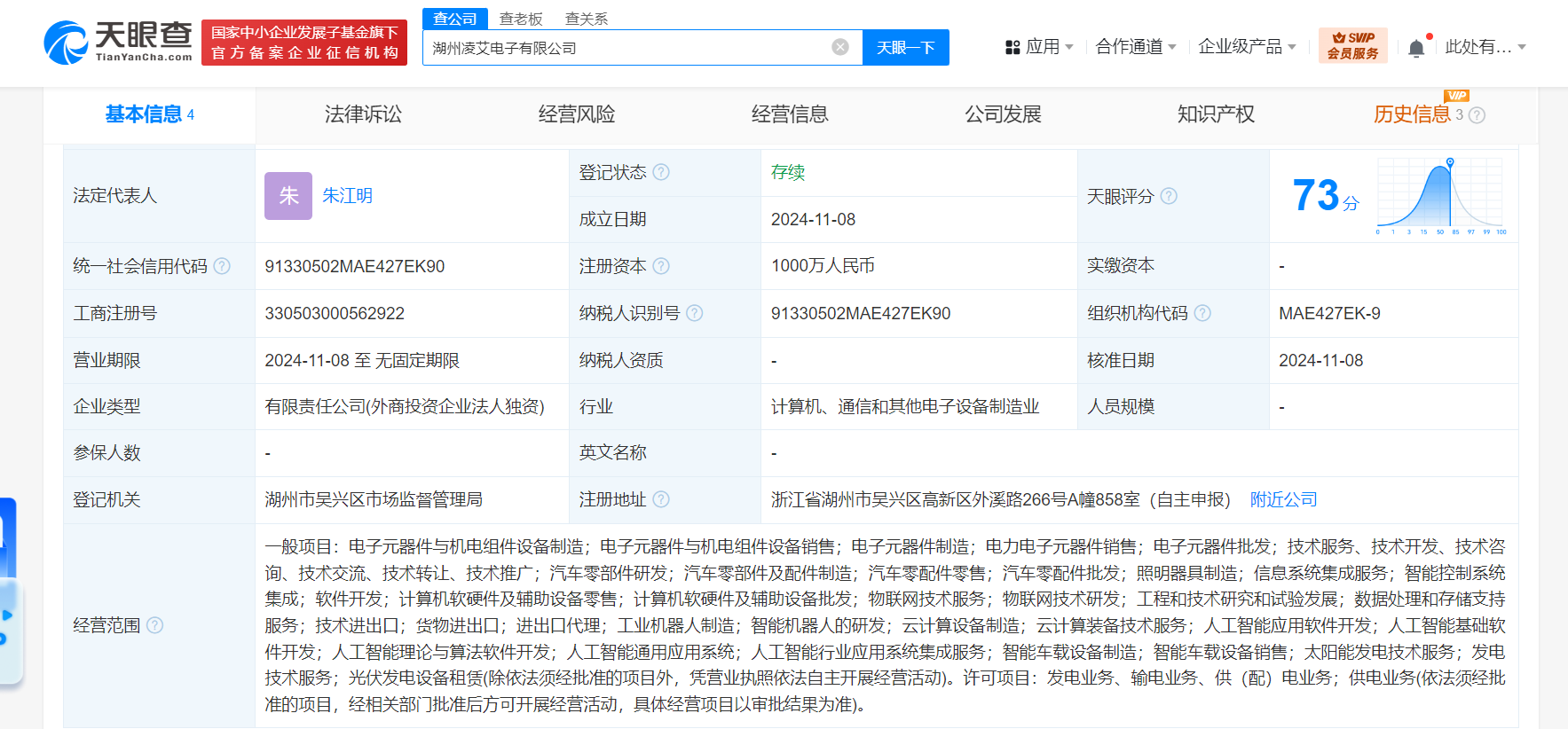Select the 法律诉讼 tab
1568x729 pixels.
coord(363,114)
